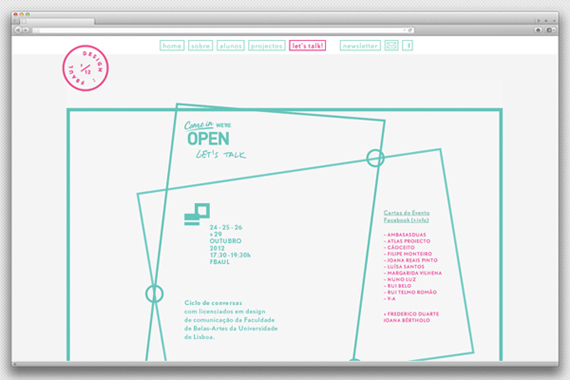
Task: Open the Cartaz do Evento link
Action: click(x=406, y=213)
